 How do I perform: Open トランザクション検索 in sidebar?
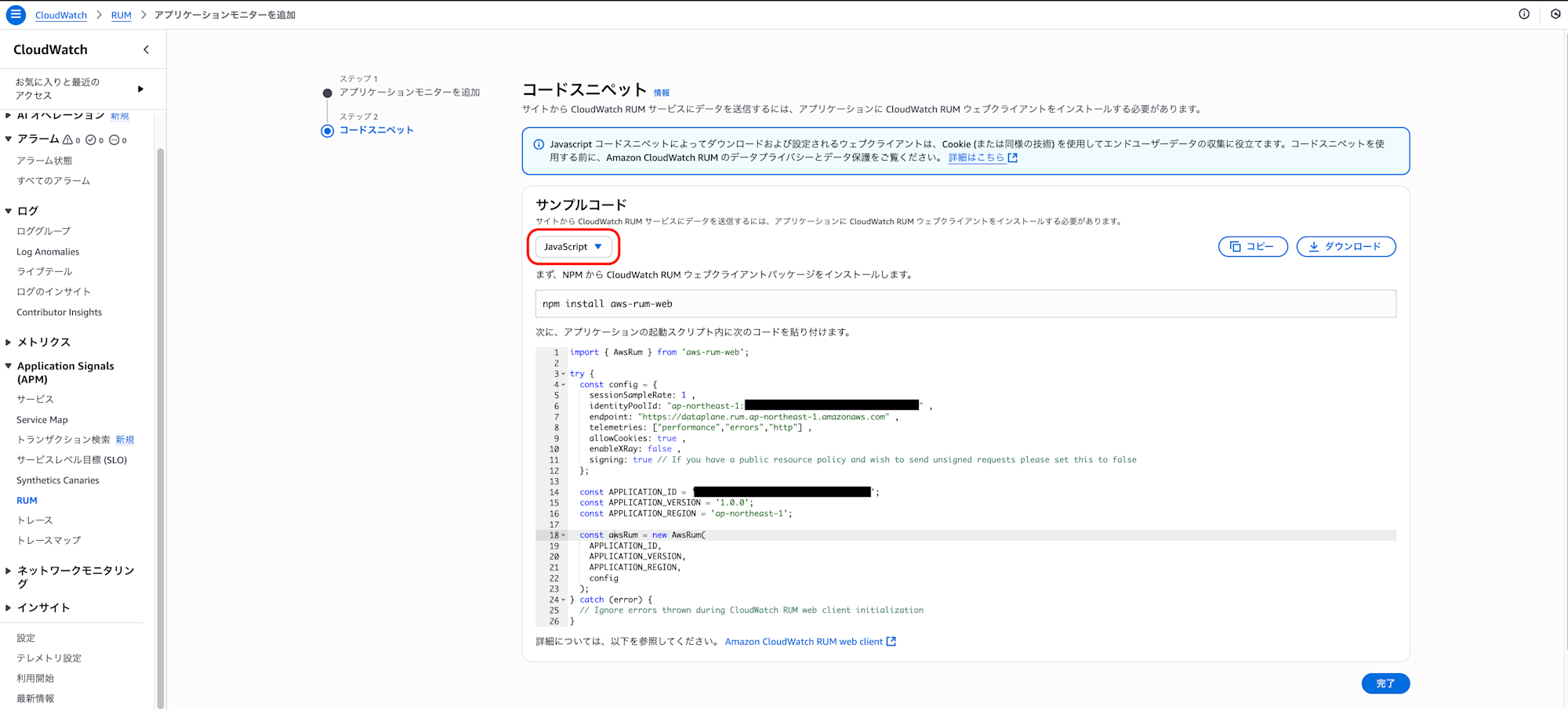(x=64, y=440)
